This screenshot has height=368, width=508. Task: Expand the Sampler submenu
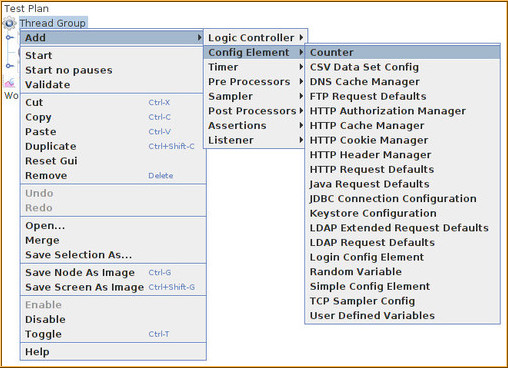click(255, 96)
